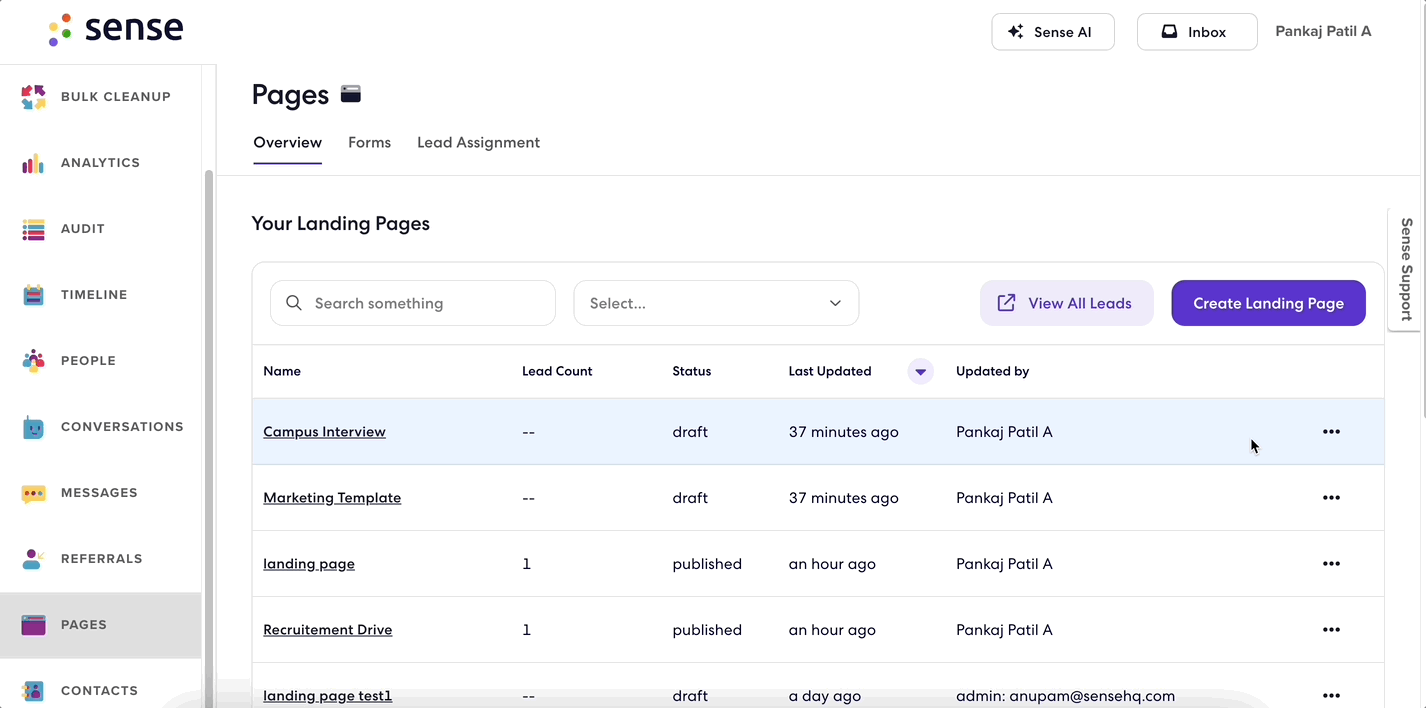Screen dimensions: 1426x708
Task: Switch to the Lead Assignment tab
Action: pos(478,143)
